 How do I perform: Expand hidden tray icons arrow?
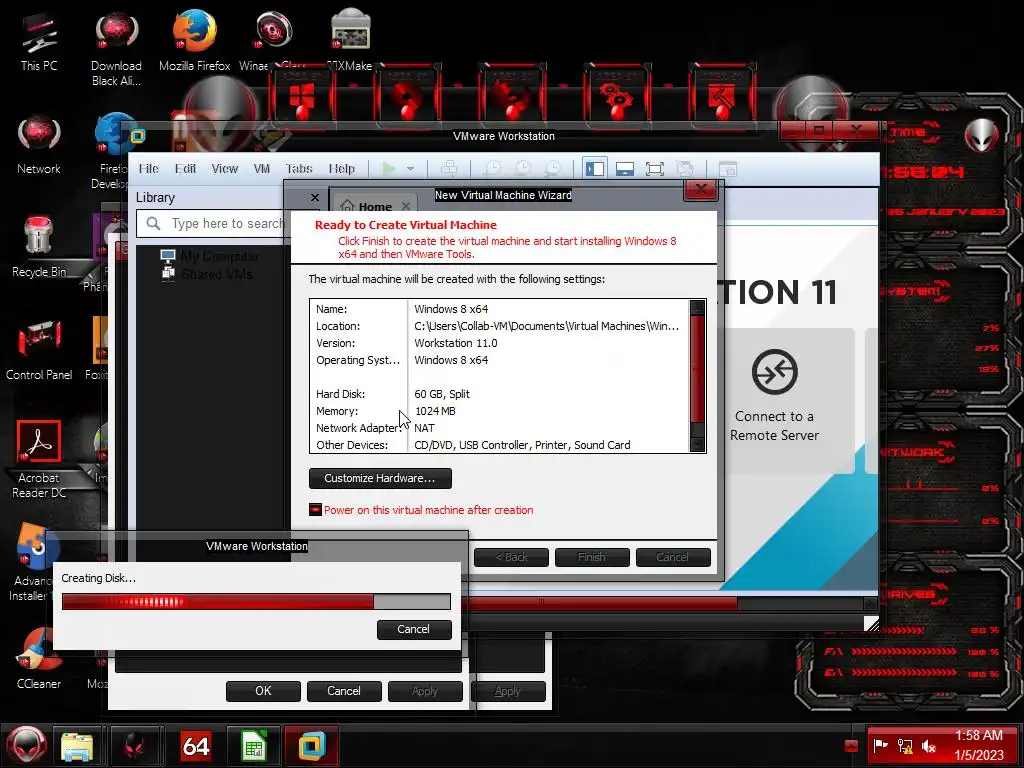coord(850,746)
